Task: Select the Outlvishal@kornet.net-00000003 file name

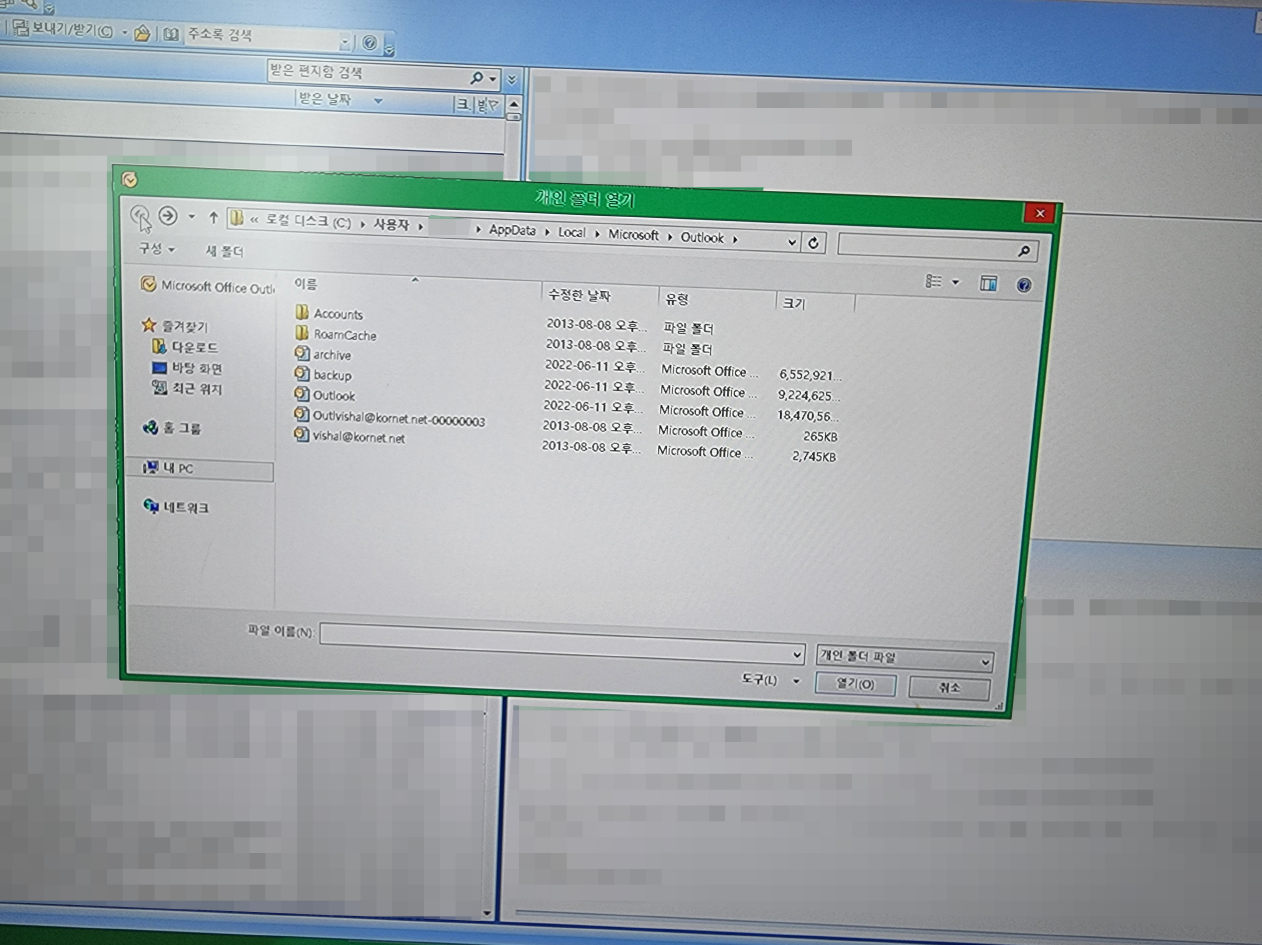Action: coord(398,420)
